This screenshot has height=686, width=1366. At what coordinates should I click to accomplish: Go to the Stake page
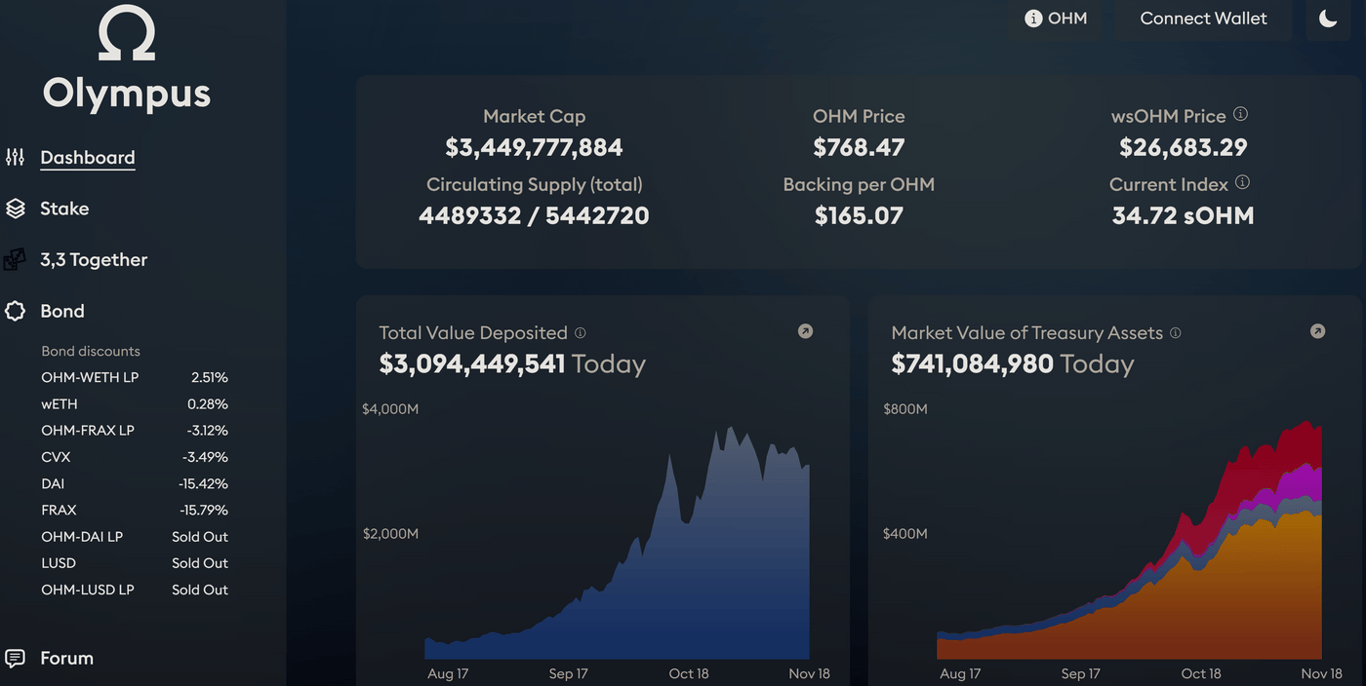click(65, 208)
